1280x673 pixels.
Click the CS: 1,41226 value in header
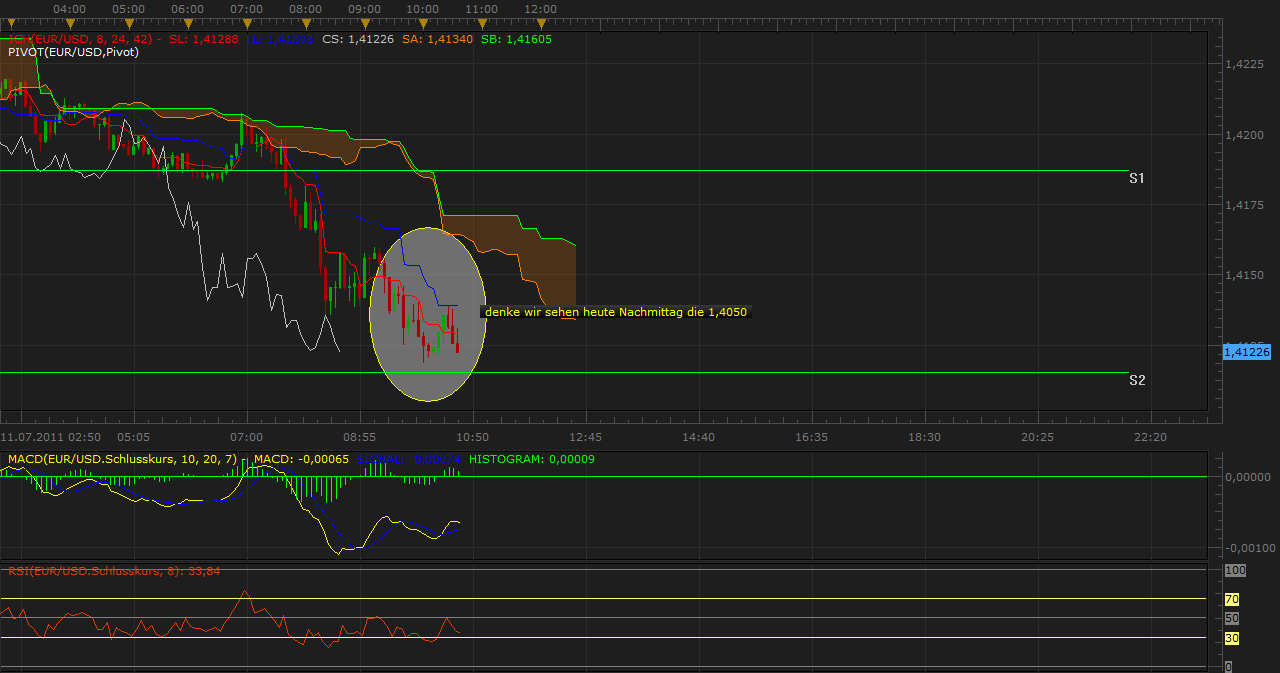(x=360, y=38)
